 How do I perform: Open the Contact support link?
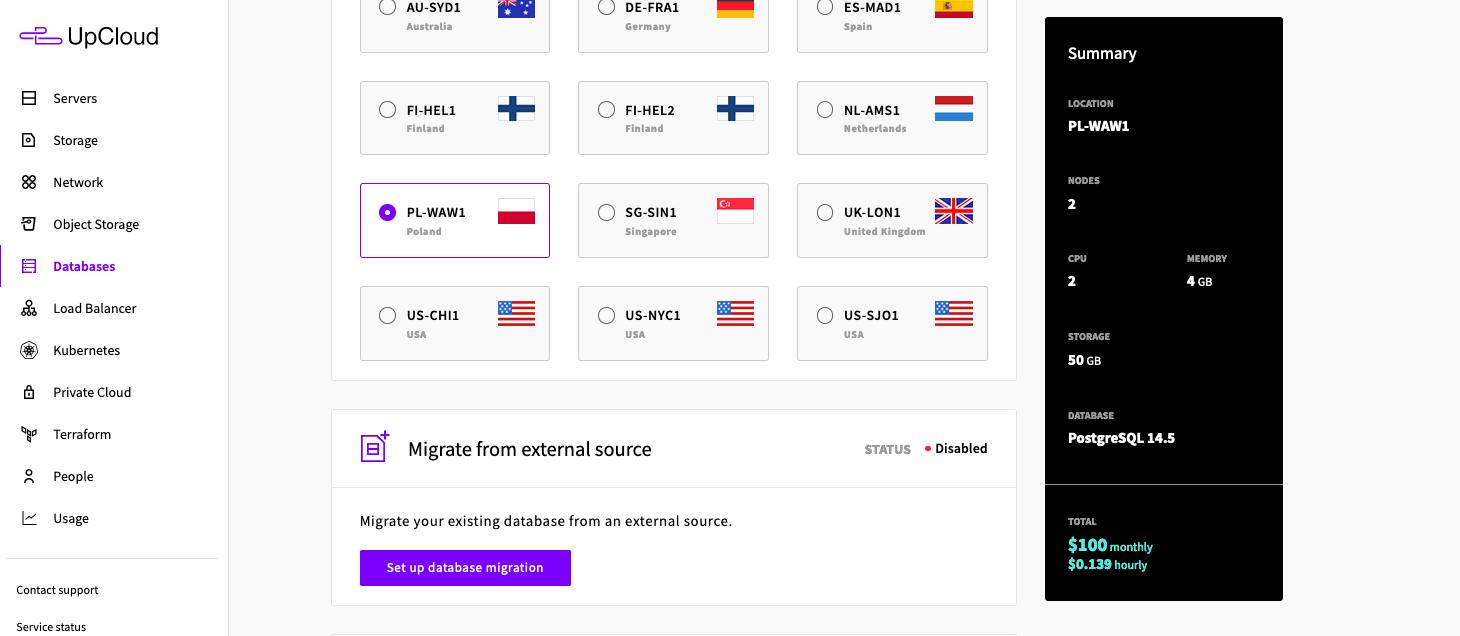[57, 590]
